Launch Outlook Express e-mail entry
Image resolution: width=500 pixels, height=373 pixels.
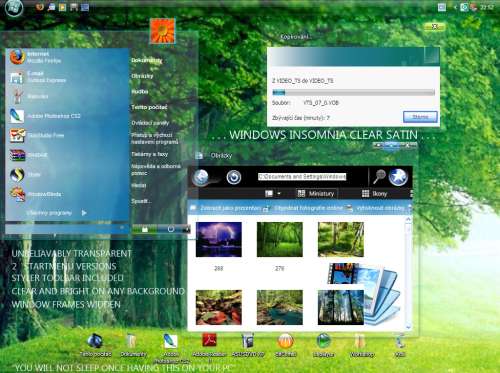point(37,77)
